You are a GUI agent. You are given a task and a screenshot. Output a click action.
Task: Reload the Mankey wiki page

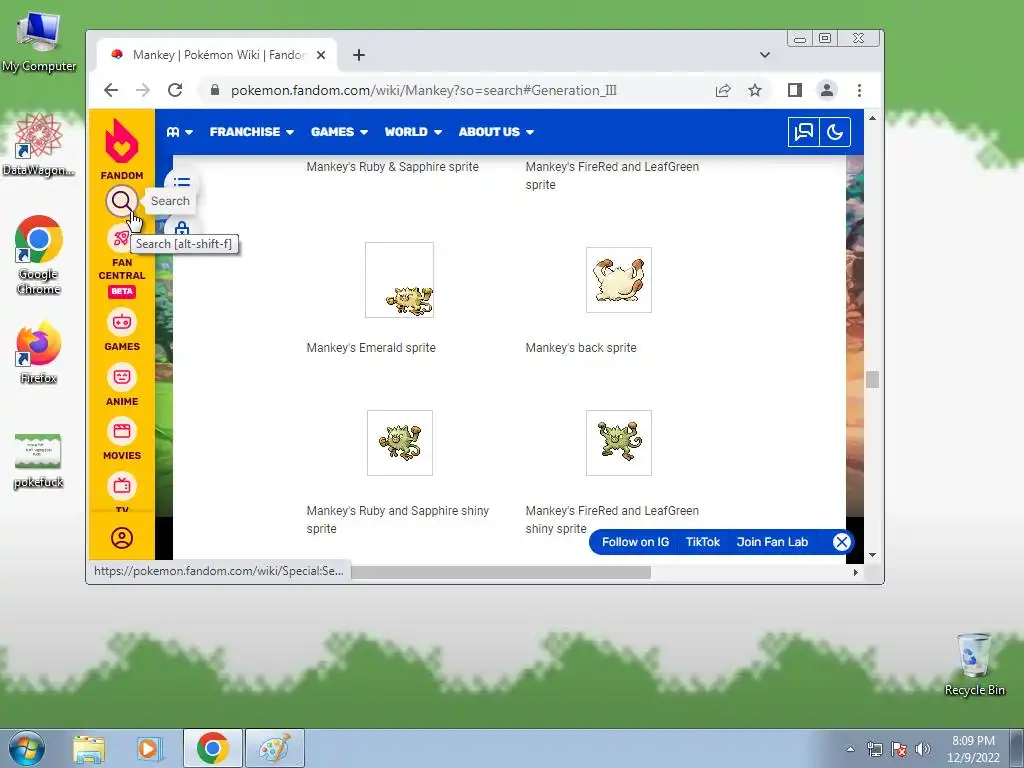pyautogui.click(x=175, y=90)
